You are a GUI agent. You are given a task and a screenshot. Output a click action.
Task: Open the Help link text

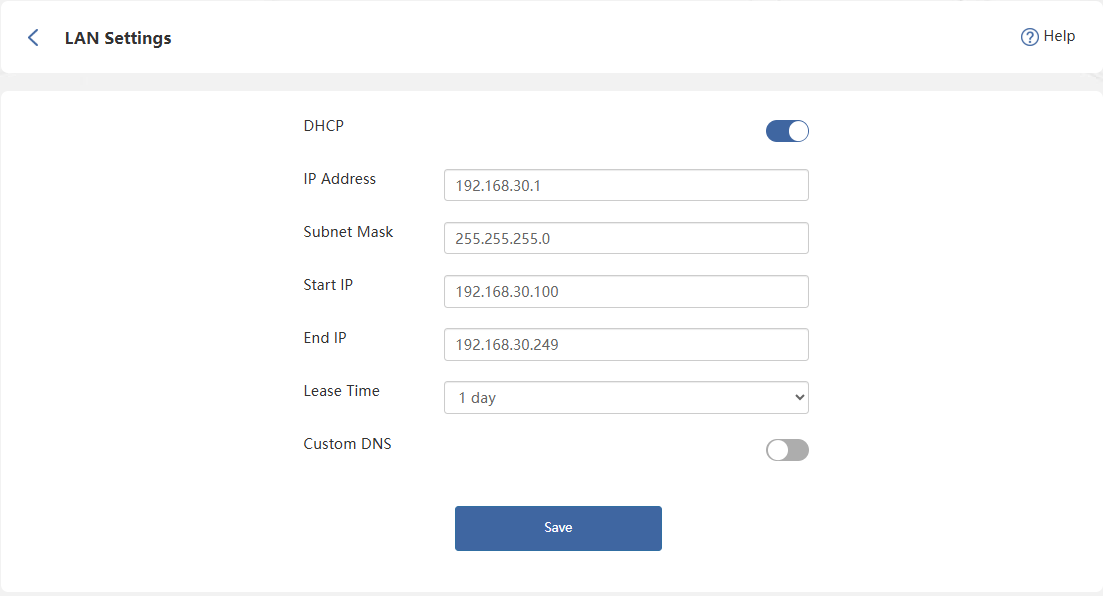(1059, 36)
